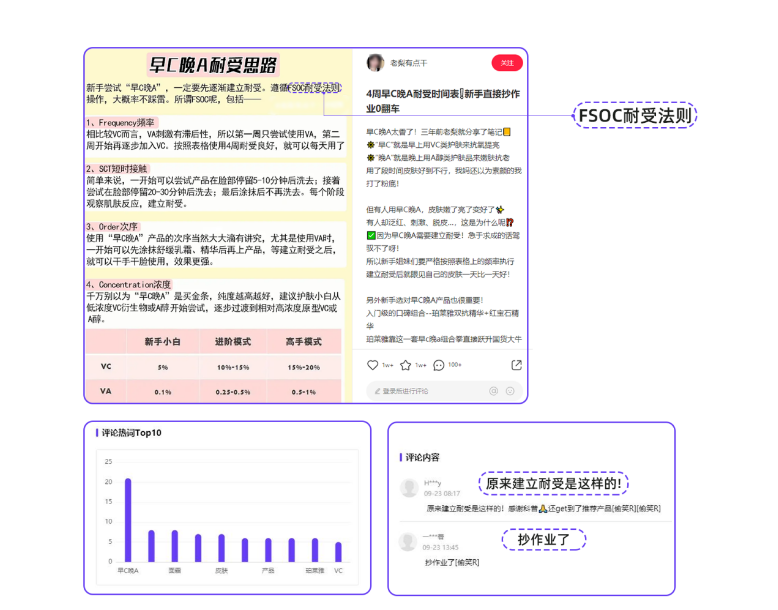Click the 原来建立耐受是这样的! callout bubble

pos(553,484)
